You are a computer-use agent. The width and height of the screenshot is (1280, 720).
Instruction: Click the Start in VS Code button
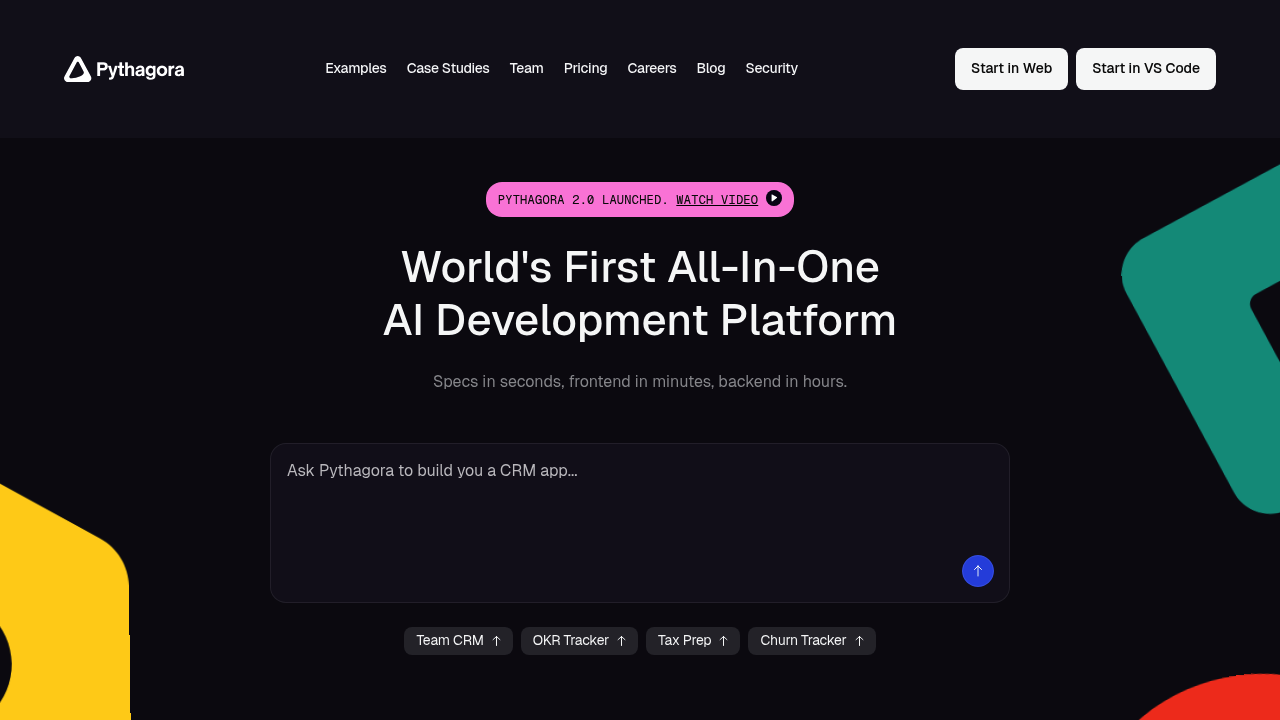[1145, 69]
